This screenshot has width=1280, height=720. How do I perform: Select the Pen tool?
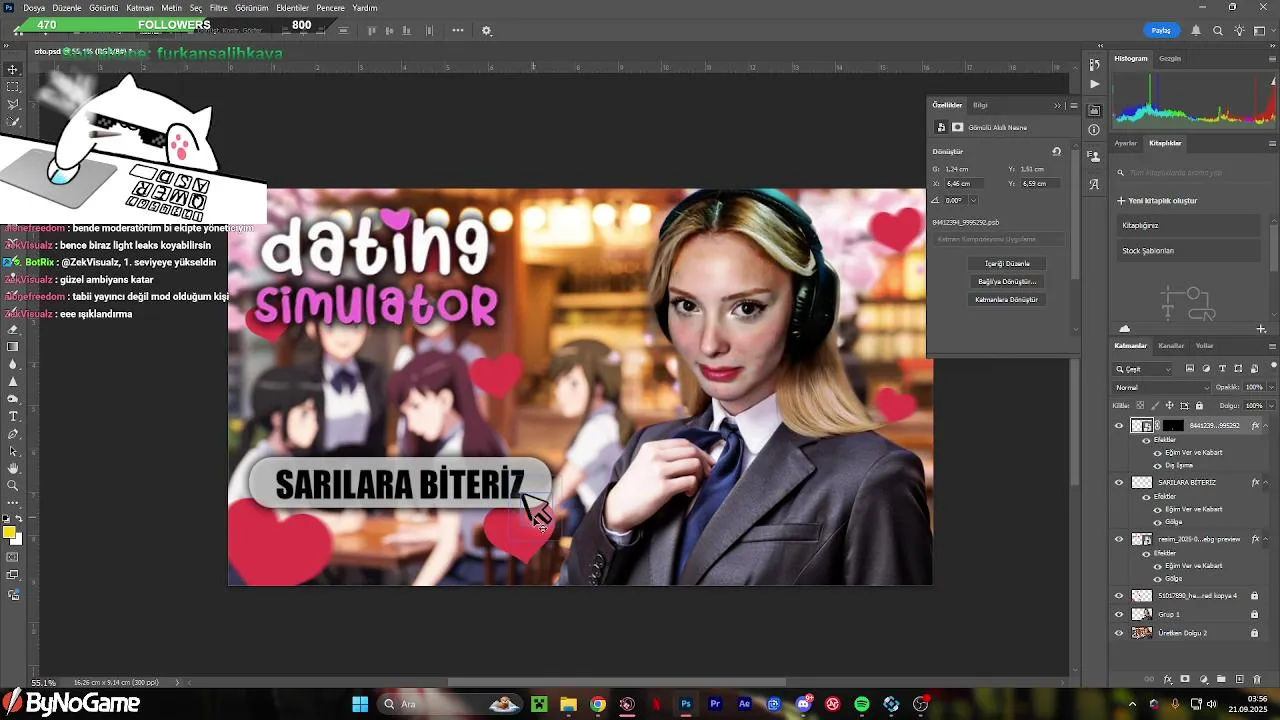[13, 434]
